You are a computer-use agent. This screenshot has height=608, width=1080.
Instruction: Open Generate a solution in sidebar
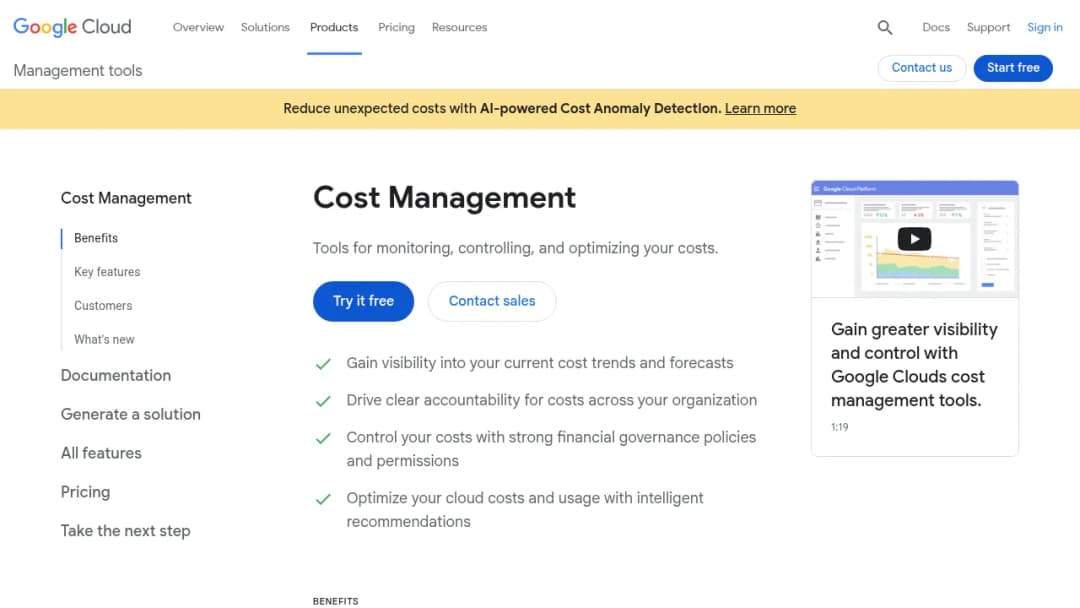131,414
